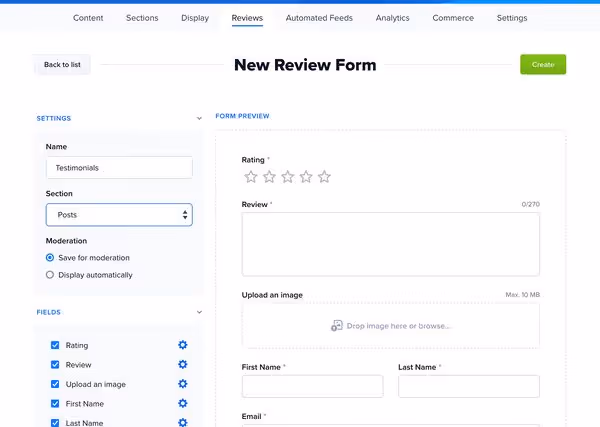Image resolution: width=600 pixels, height=427 pixels.
Task: Click the Max. 10 MB label
Action: tap(522, 295)
